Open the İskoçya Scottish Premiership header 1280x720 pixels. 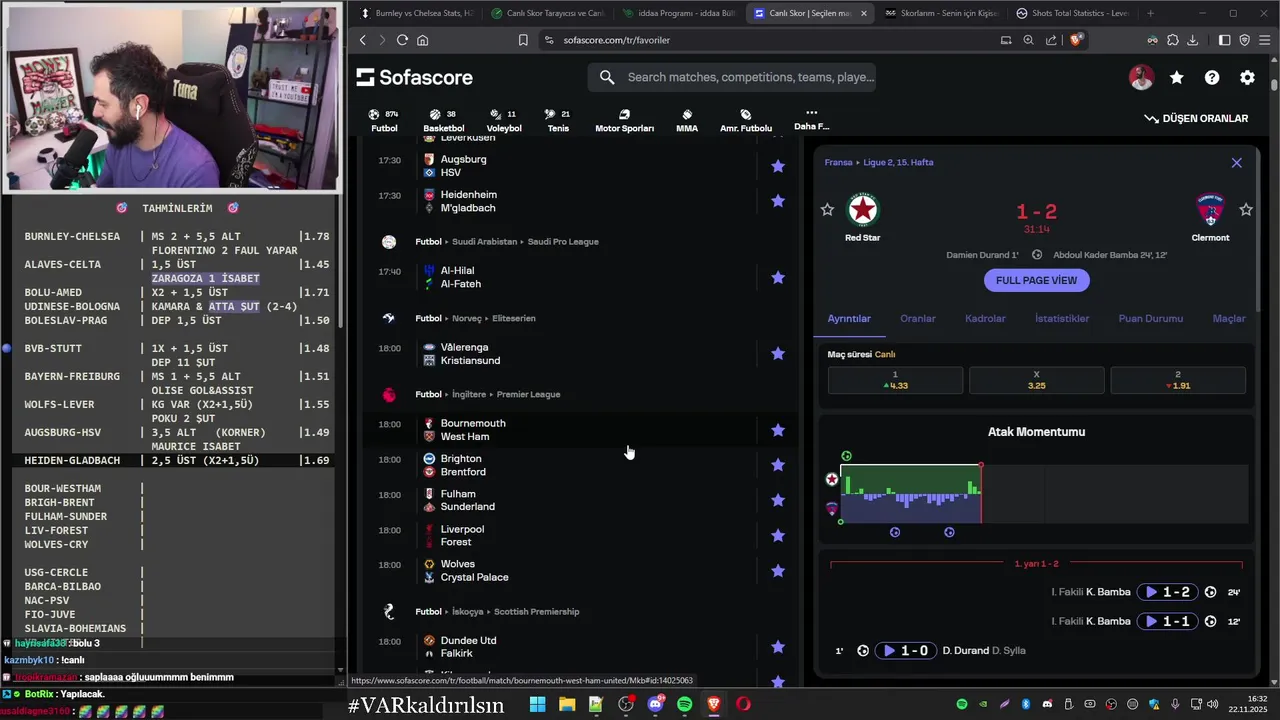pyautogui.click(x=498, y=611)
